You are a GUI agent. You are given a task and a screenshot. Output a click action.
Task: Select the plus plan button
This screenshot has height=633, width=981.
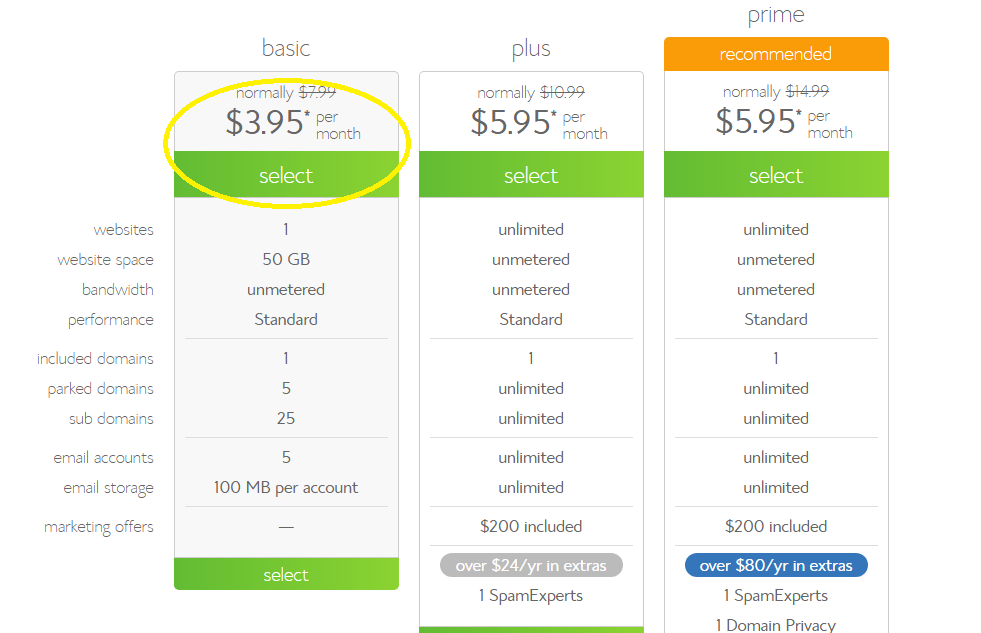click(531, 175)
